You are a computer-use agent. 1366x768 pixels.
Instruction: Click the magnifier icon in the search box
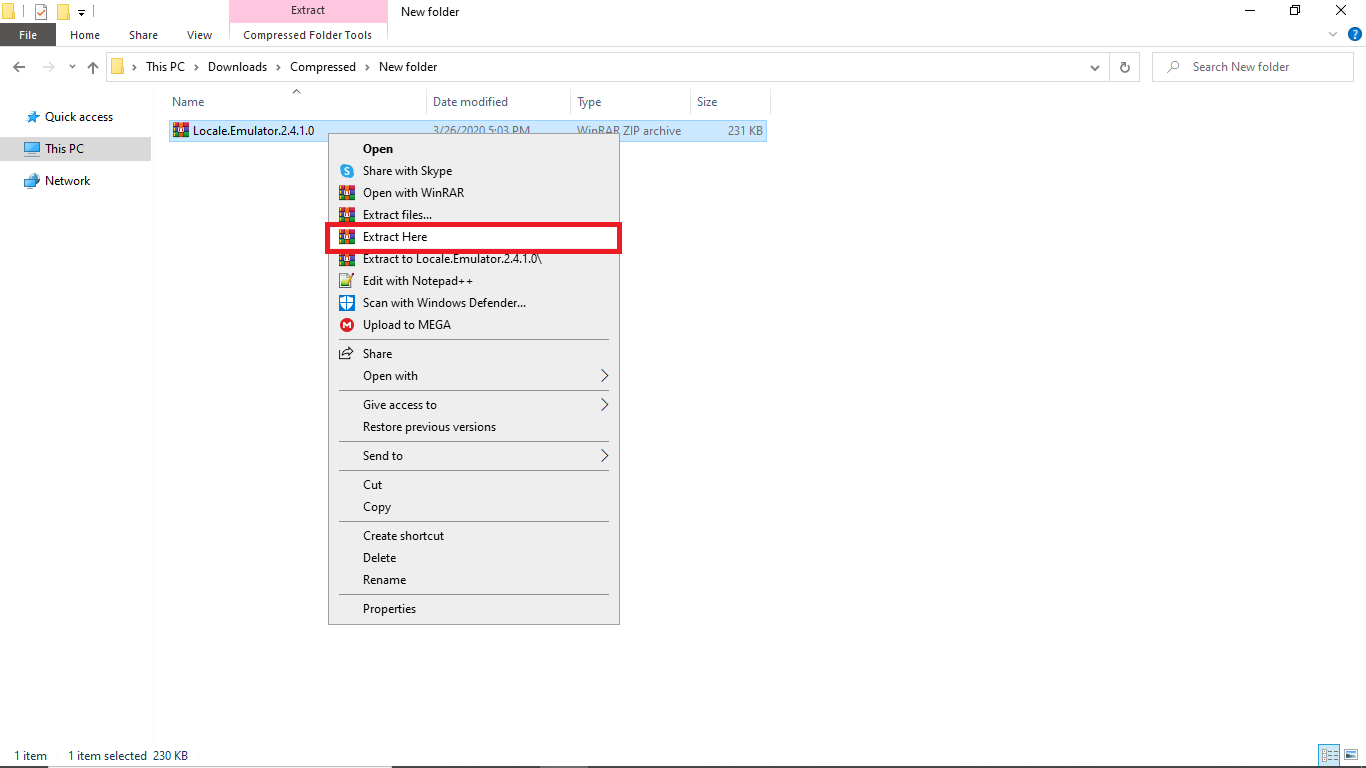pyautogui.click(x=1172, y=67)
